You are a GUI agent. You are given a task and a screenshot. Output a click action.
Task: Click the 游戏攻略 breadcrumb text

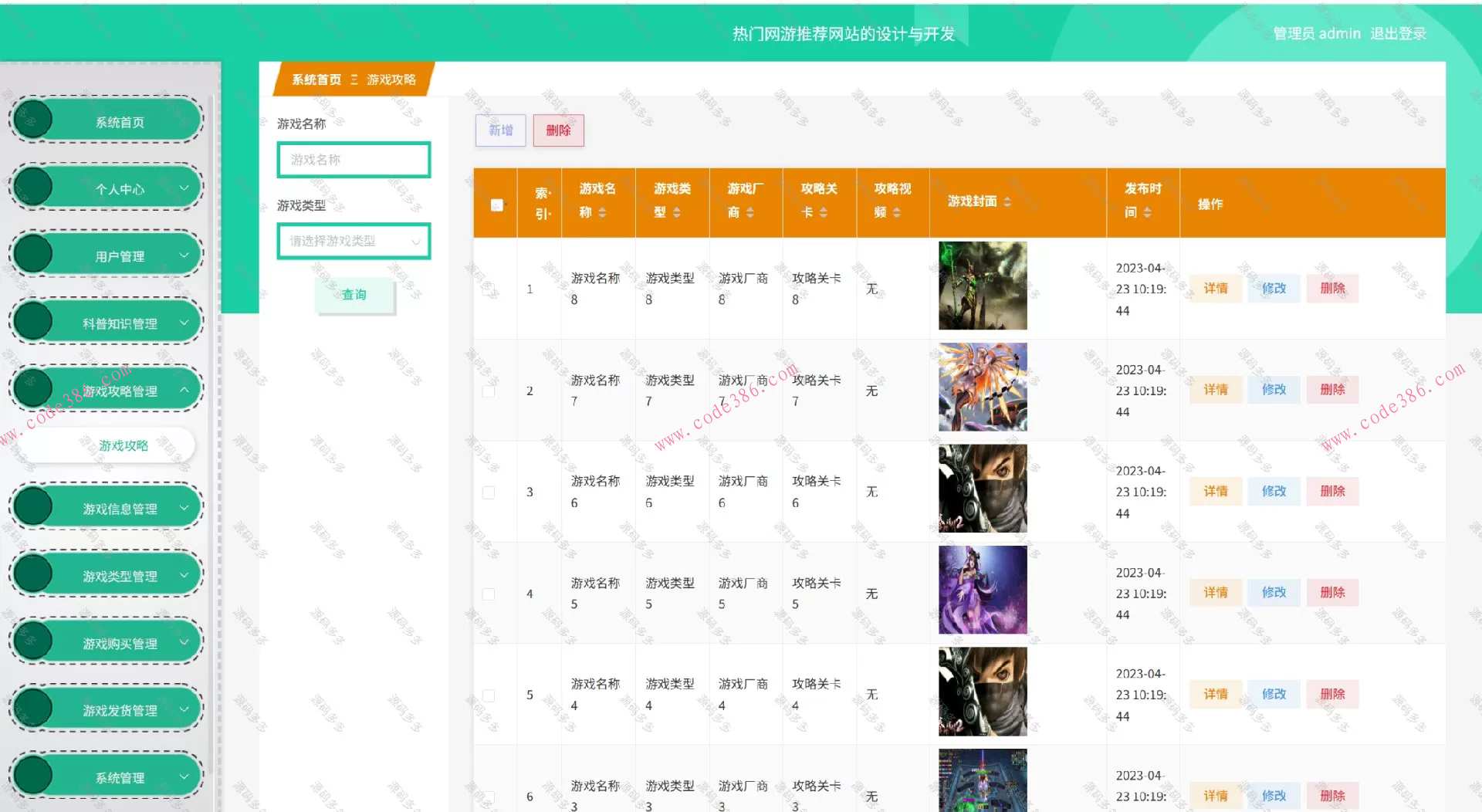[391, 80]
